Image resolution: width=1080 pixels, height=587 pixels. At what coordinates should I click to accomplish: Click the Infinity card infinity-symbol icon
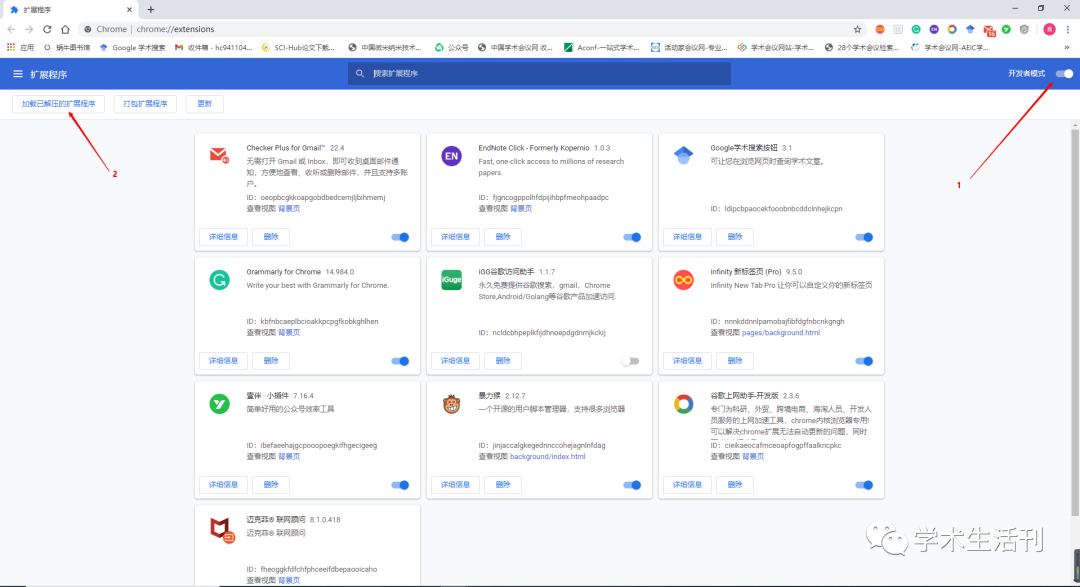pos(683,280)
